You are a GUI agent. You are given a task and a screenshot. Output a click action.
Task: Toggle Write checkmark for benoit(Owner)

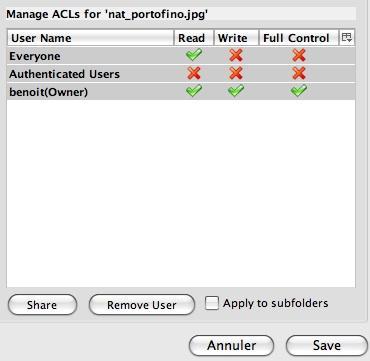coord(236,91)
